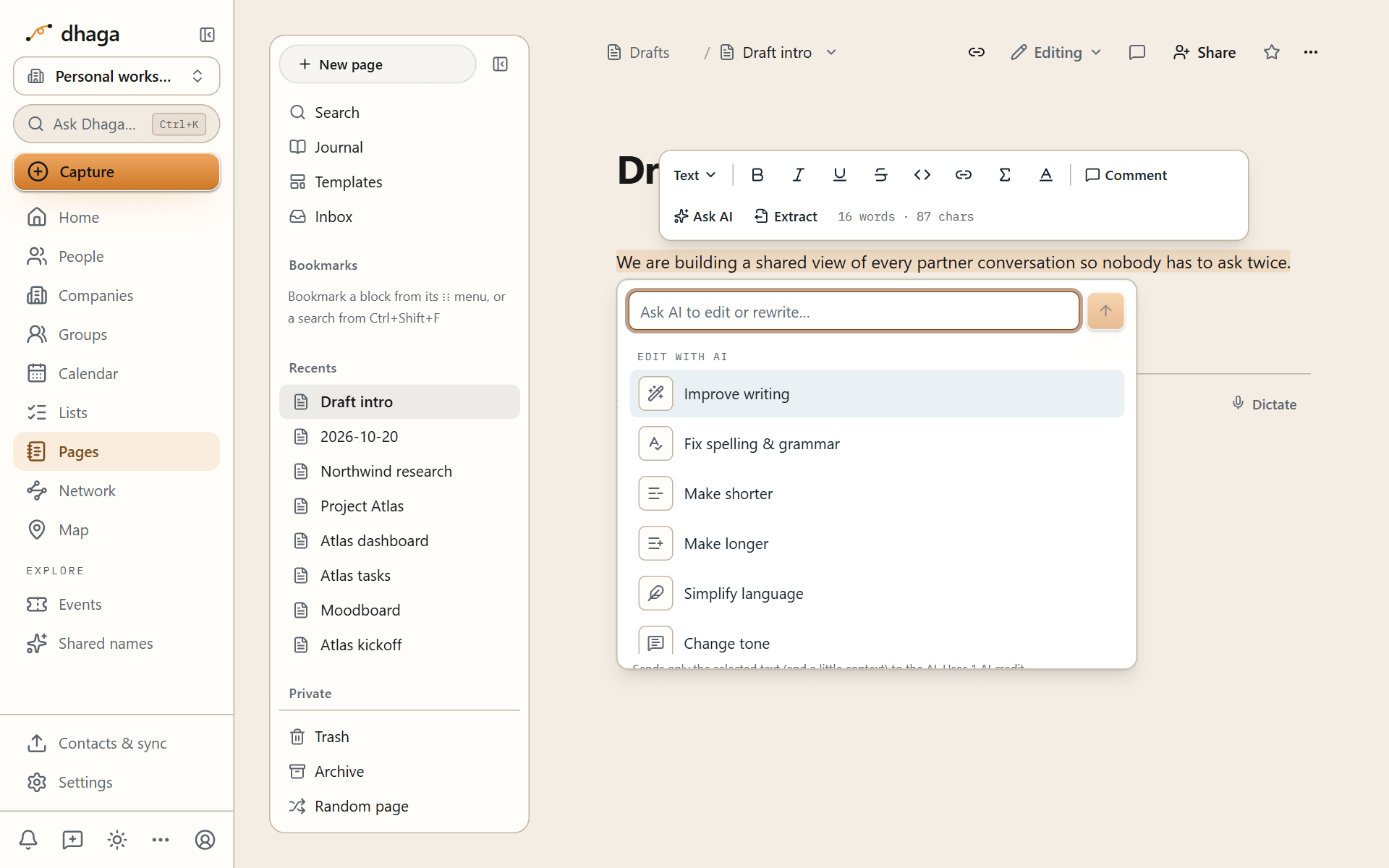
Task: Open Text block type dropdown
Action: (694, 175)
